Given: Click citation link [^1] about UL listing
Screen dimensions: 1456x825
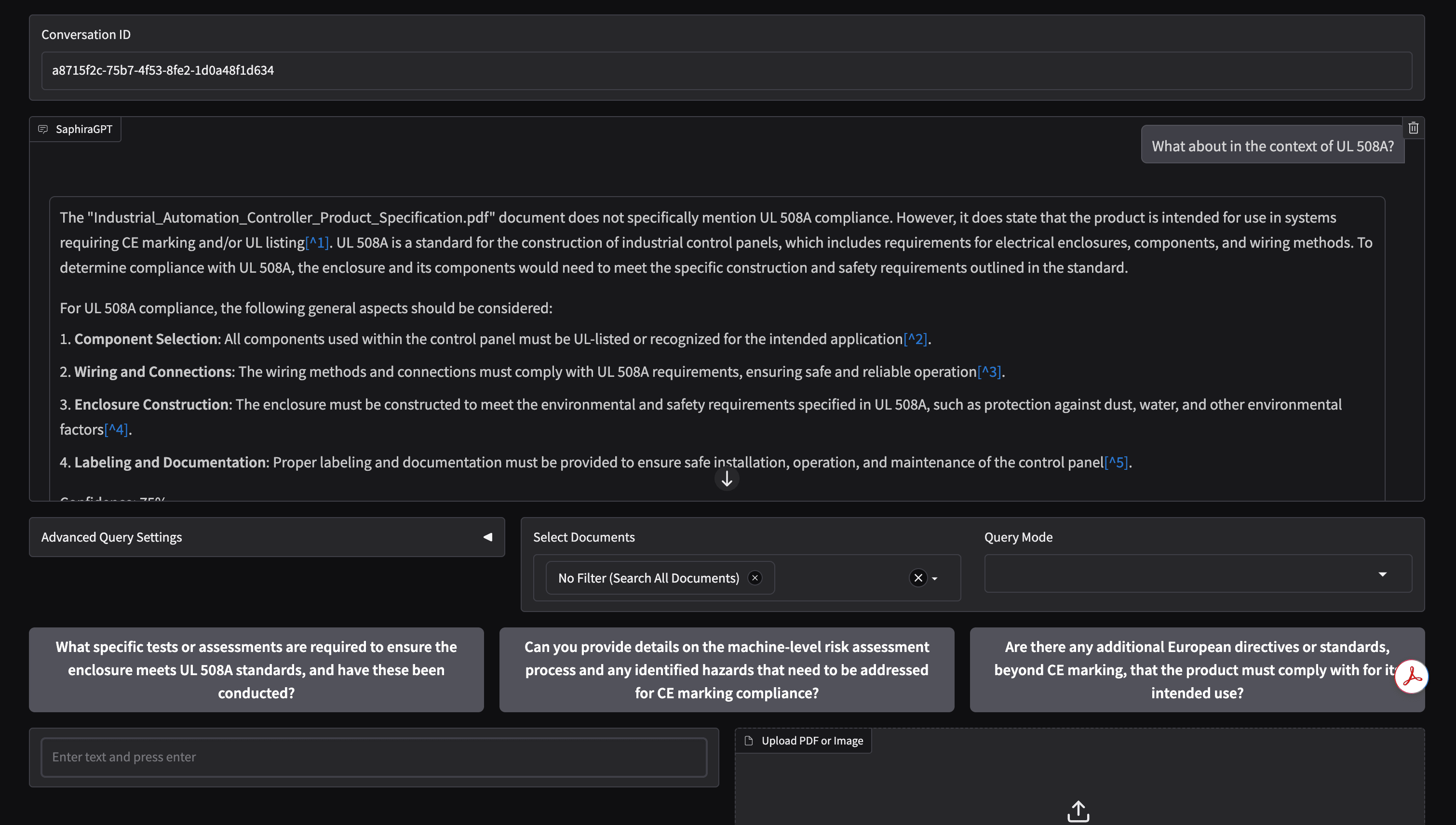Looking at the screenshot, I should [x=317, y=242].
